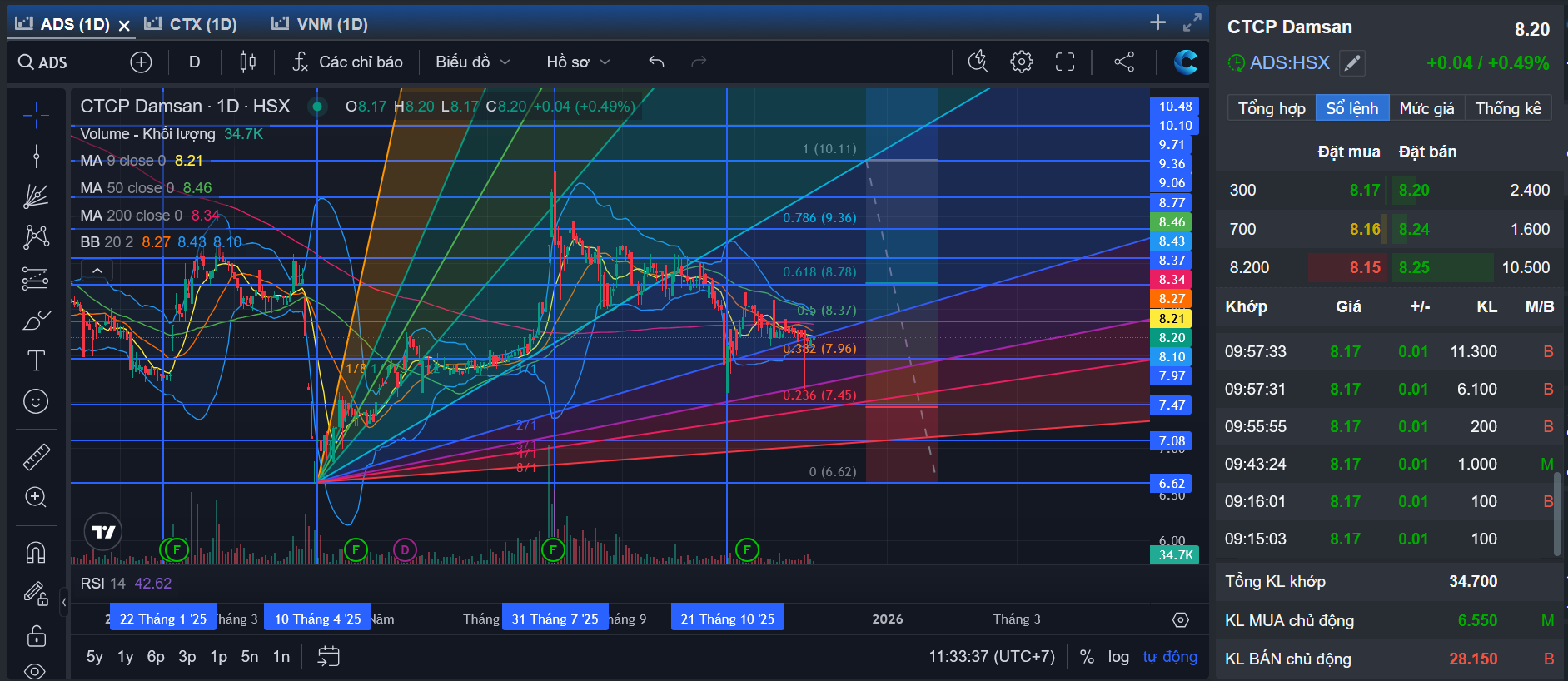The height and width of the screenshot is (681, 1568).
Task: Enter fullscreen chart mode
Action: point(1065,62)
